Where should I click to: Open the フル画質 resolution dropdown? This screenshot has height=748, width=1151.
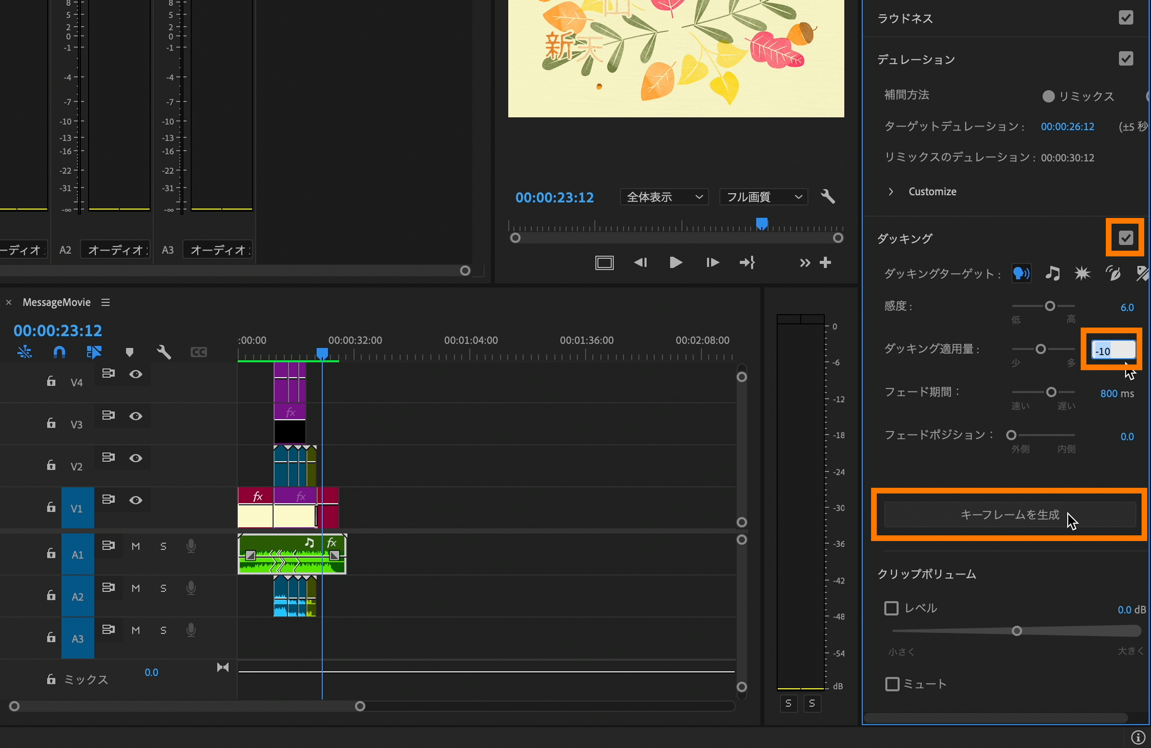(x=763, y=197)
